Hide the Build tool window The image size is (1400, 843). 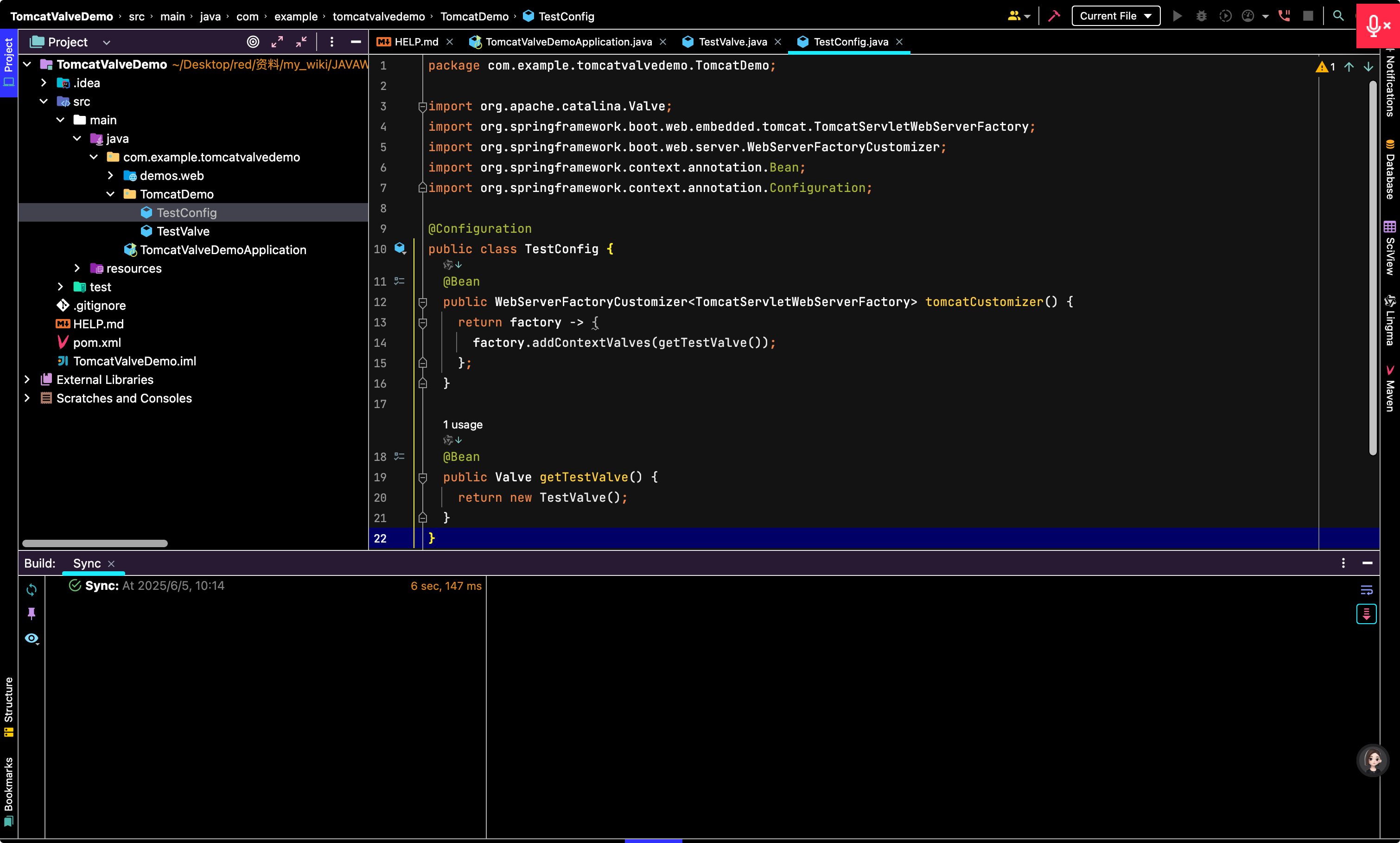tap(1367, 563)
